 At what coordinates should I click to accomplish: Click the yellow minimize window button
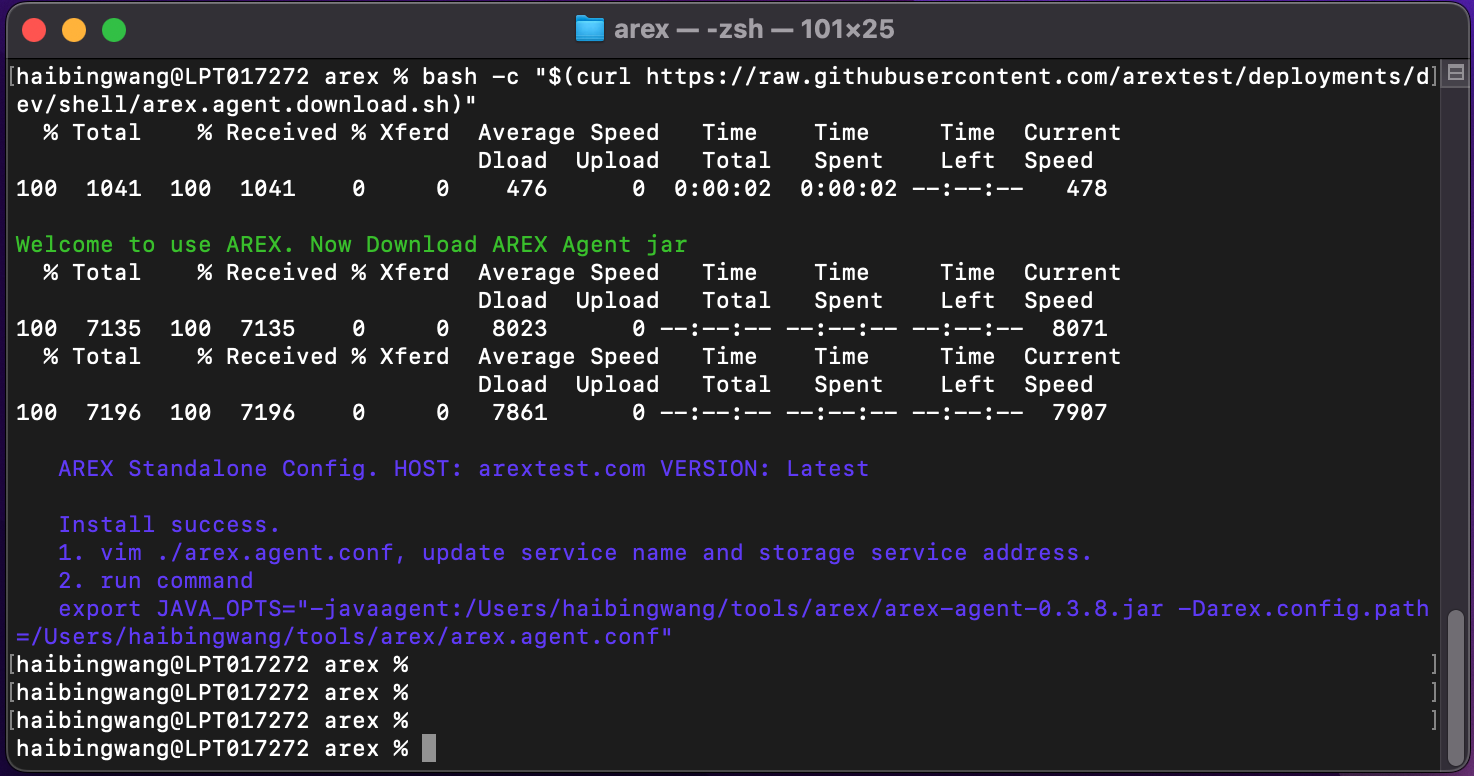(x=74, y=30)
